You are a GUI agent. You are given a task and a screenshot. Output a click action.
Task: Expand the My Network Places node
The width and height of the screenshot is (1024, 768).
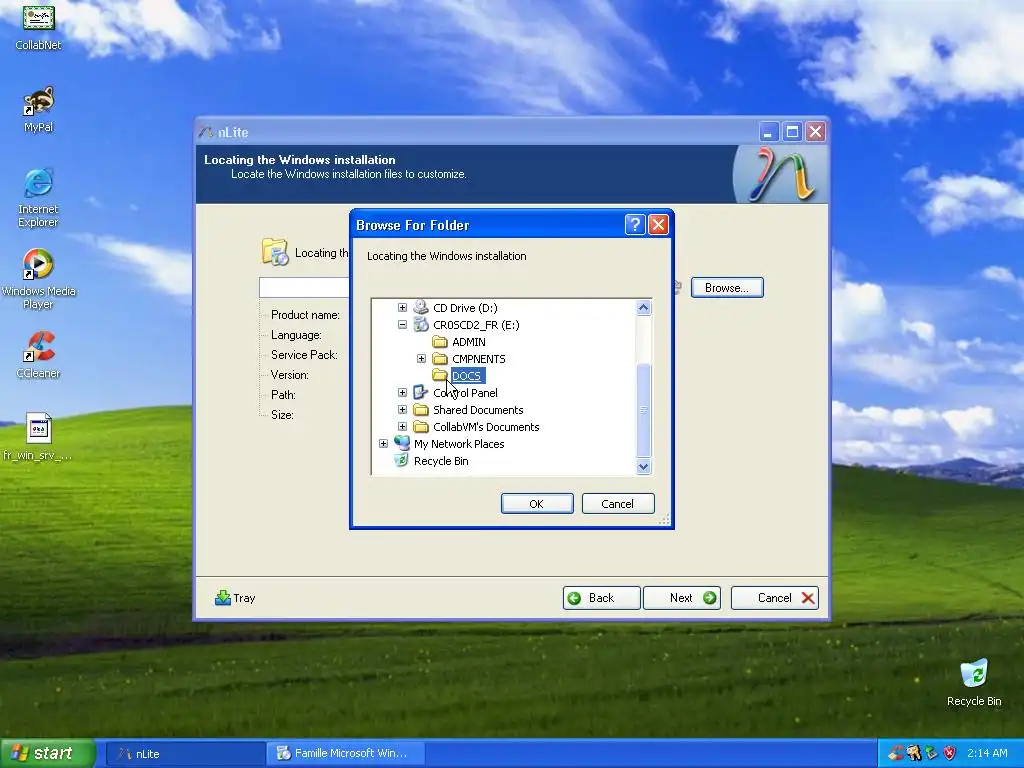coord(383,443)
